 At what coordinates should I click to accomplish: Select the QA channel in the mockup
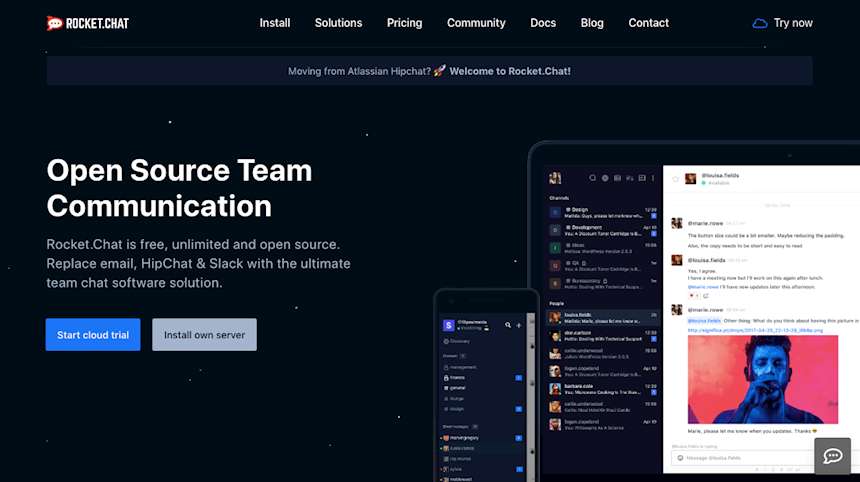603,266
